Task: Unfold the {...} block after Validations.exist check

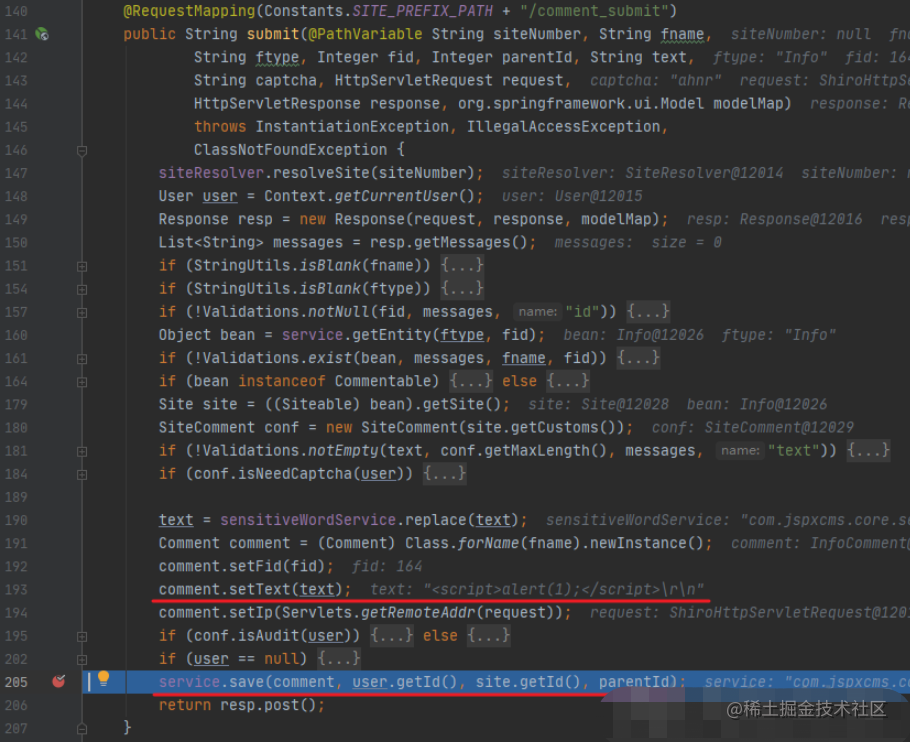Action: [x=638, y=358]
